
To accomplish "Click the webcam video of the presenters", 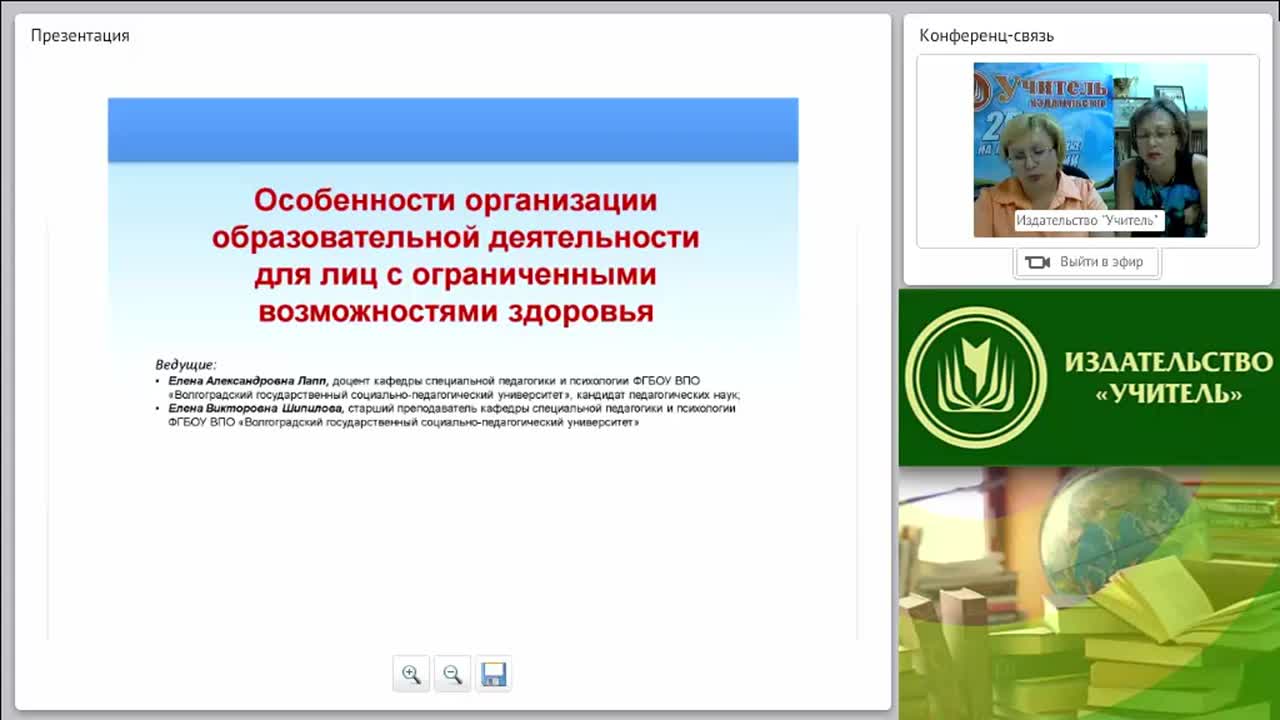I will pos(1090,150).
